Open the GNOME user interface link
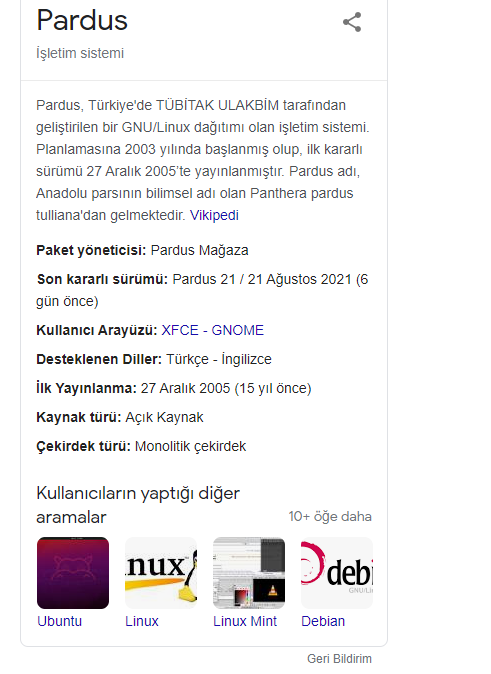Viewport: 491px width, 674px height. point(237,330)
